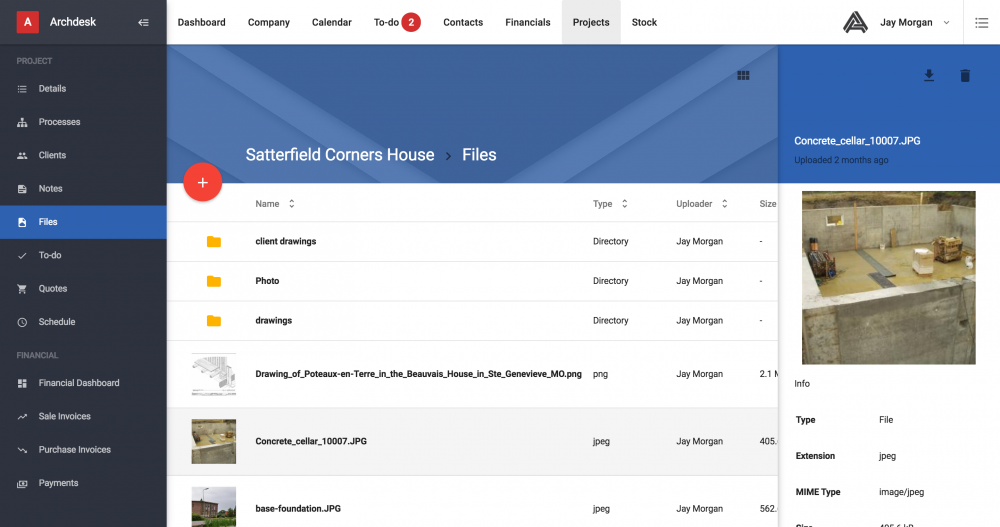Select the Photo directory name
Image resolution: width=1000 pixels, height=527 pixels.
(x=267, y=281)
